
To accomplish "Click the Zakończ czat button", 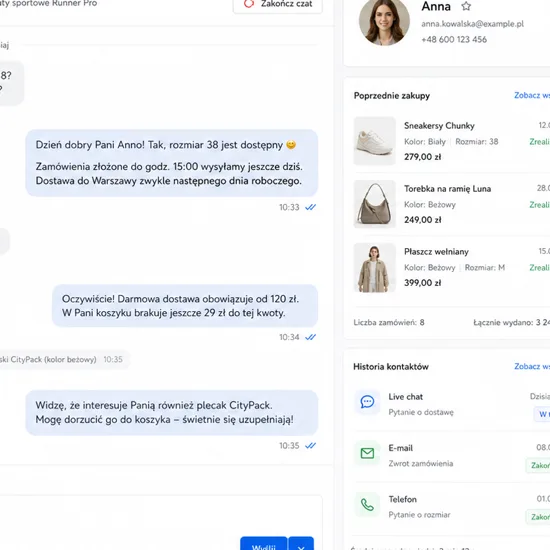I will coord(277,5).
